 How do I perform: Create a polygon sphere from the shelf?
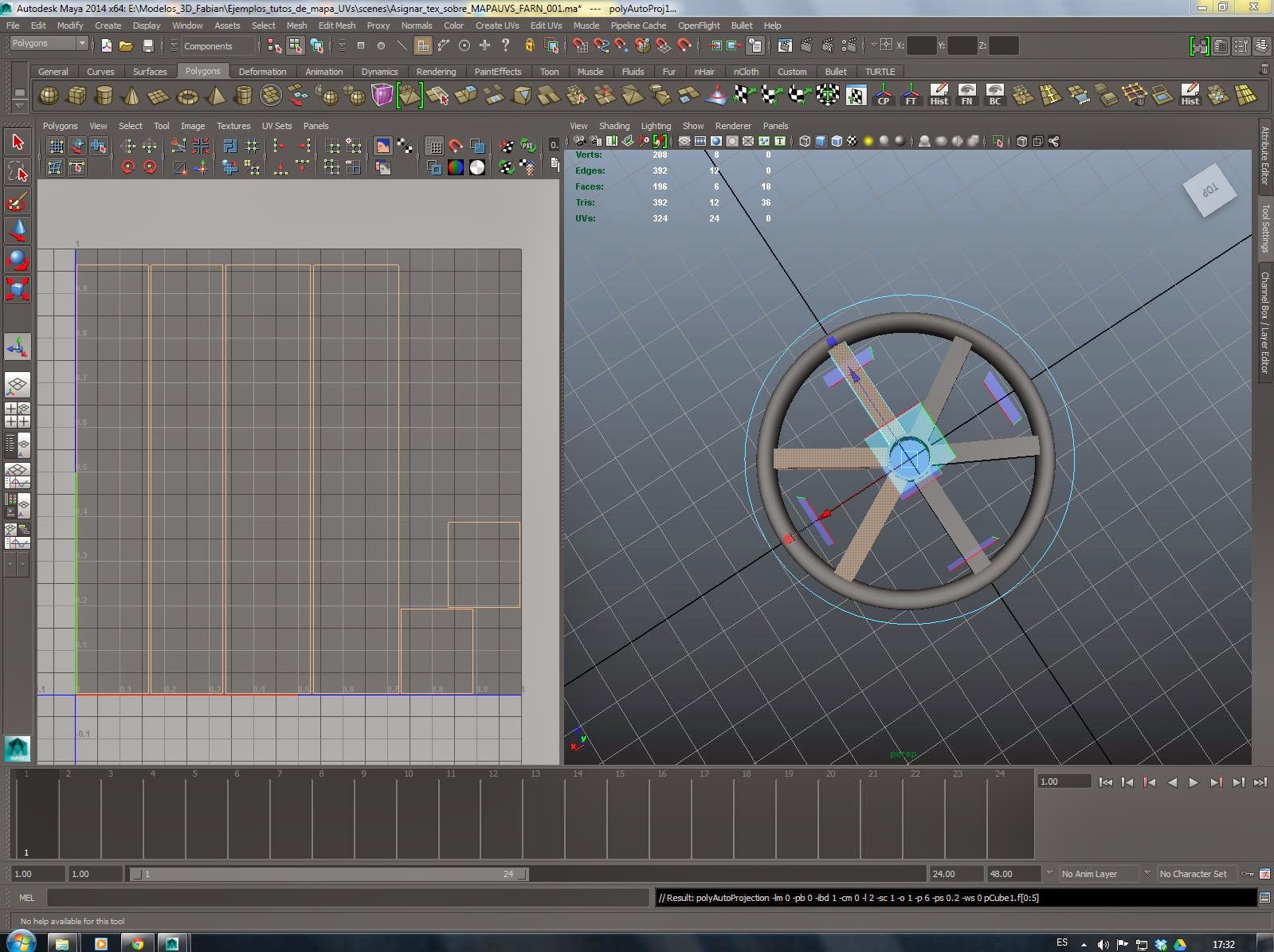click(x=49, y=96)
